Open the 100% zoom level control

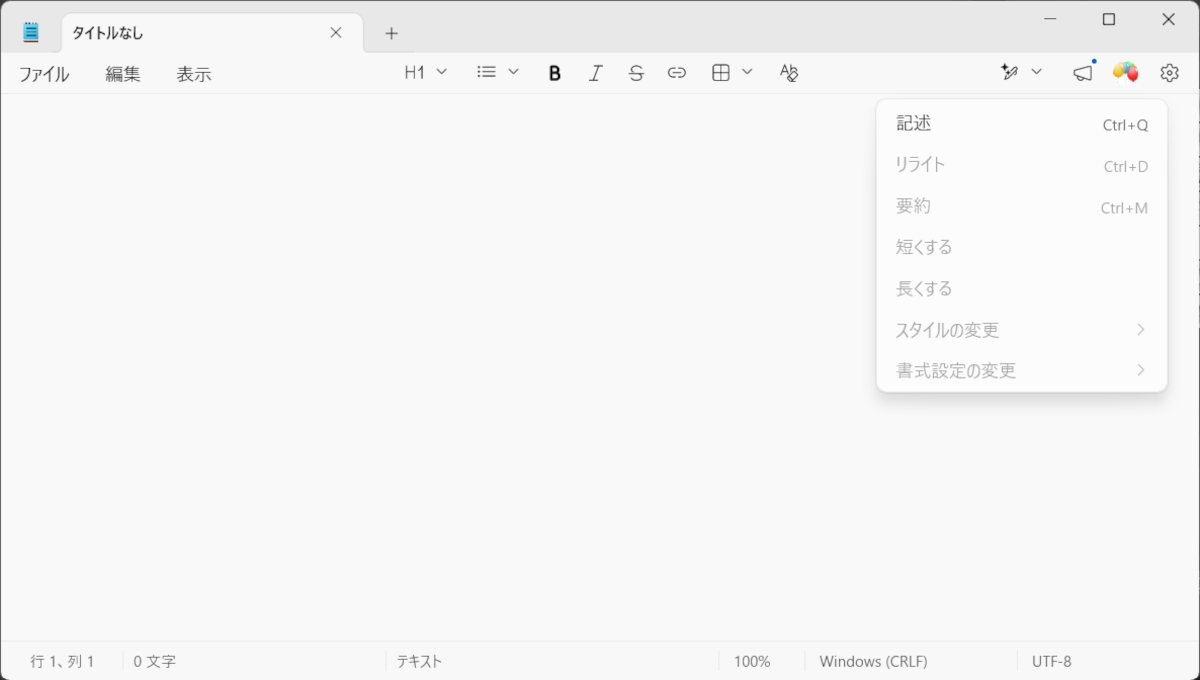click(x=752, y=661)
